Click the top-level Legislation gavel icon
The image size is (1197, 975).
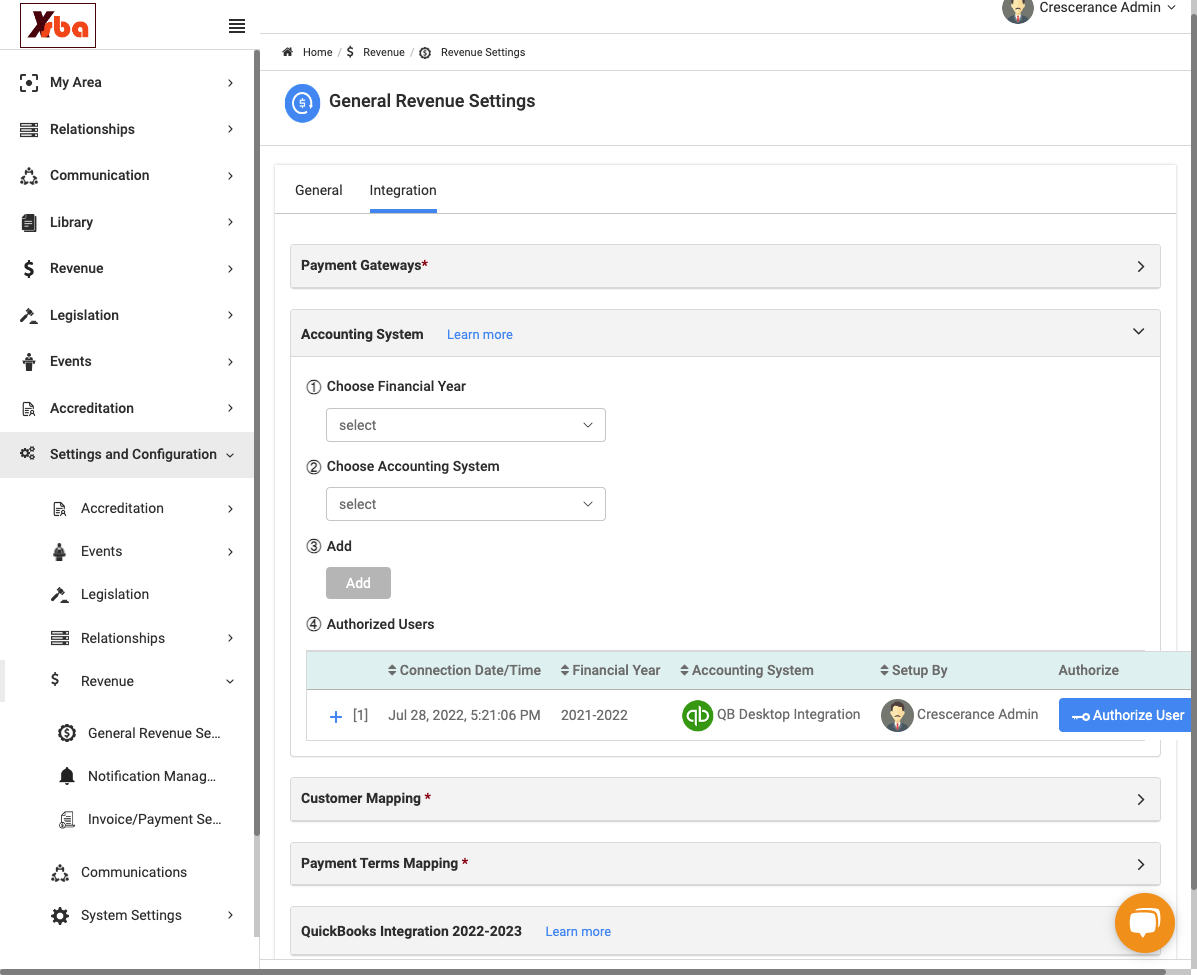click(x=29, y=315)
